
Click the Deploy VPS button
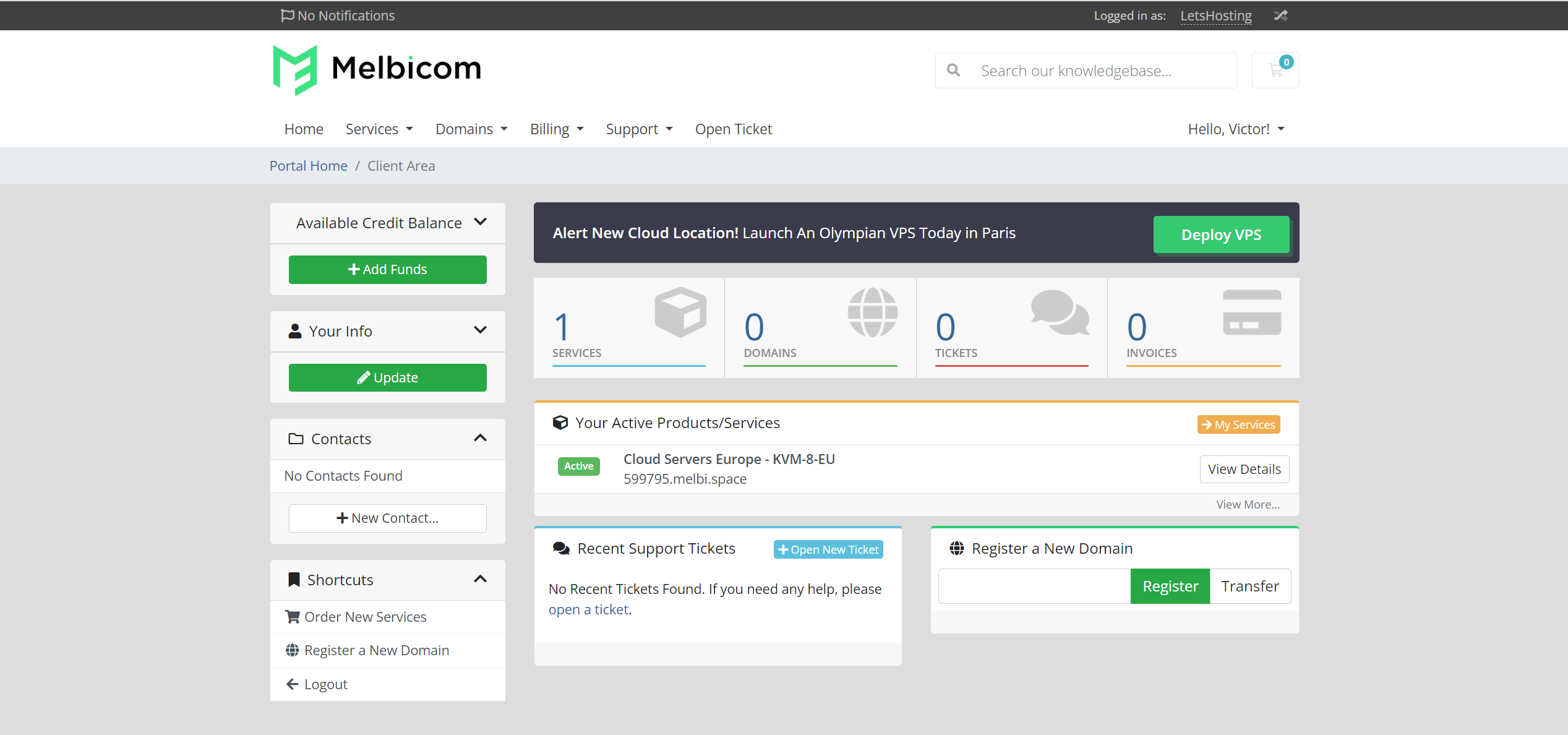coord(1221,234)
